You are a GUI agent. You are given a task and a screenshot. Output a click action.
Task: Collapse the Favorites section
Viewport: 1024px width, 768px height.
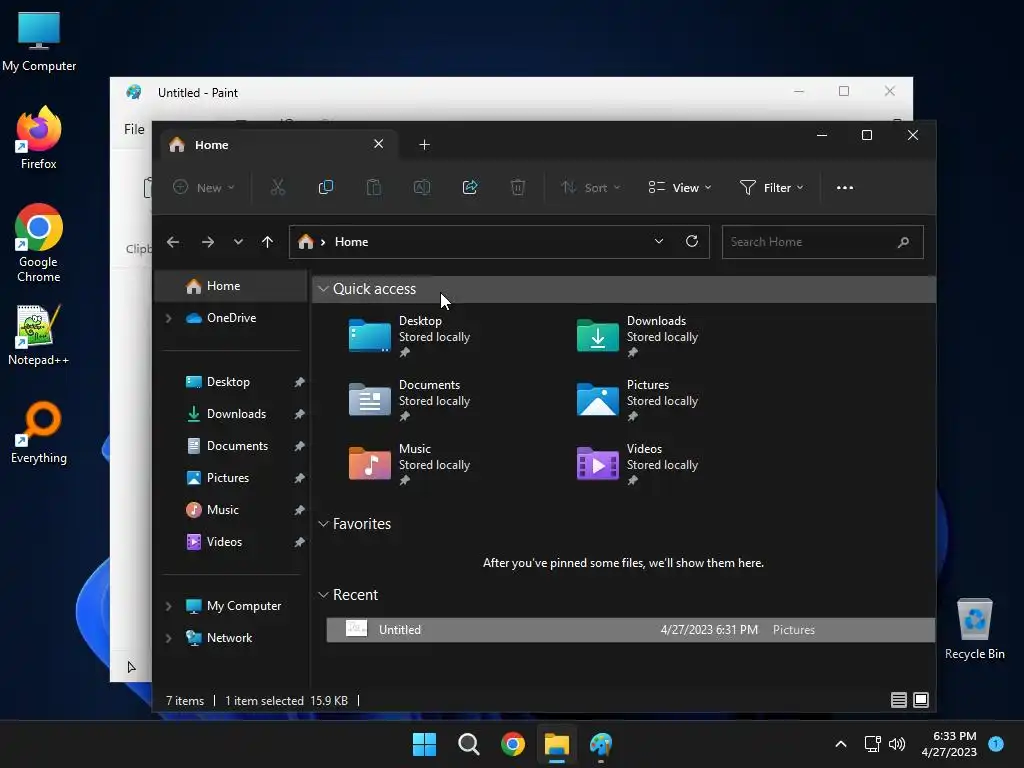click(323, 524)
